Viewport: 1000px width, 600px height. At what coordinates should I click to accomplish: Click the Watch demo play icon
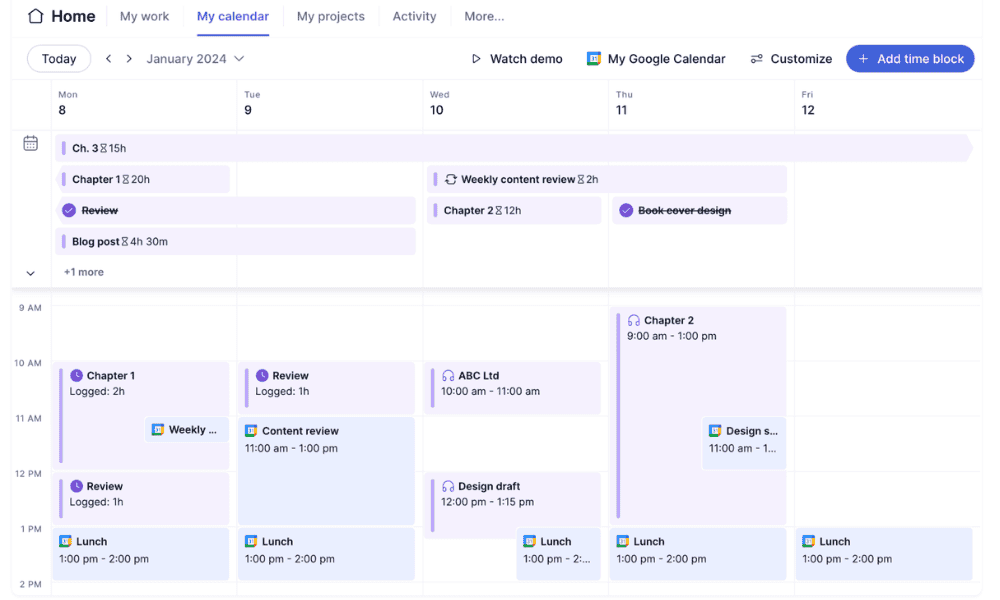pos(476,59)
